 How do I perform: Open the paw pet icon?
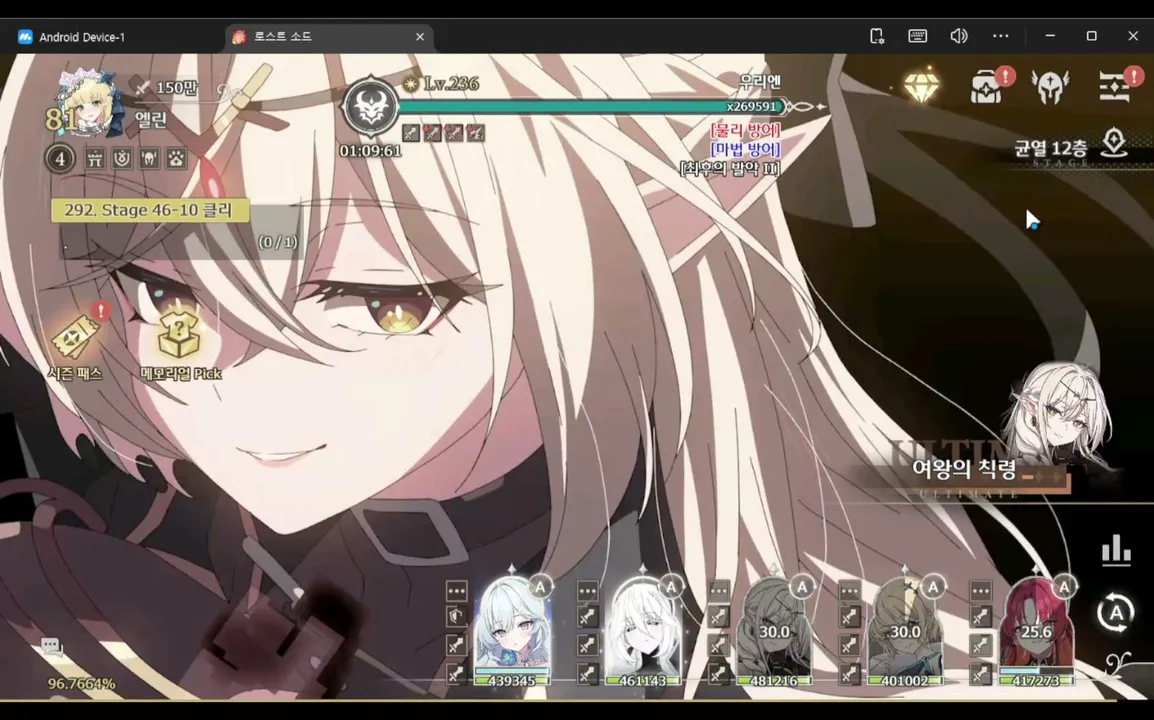tap(177, 158)
